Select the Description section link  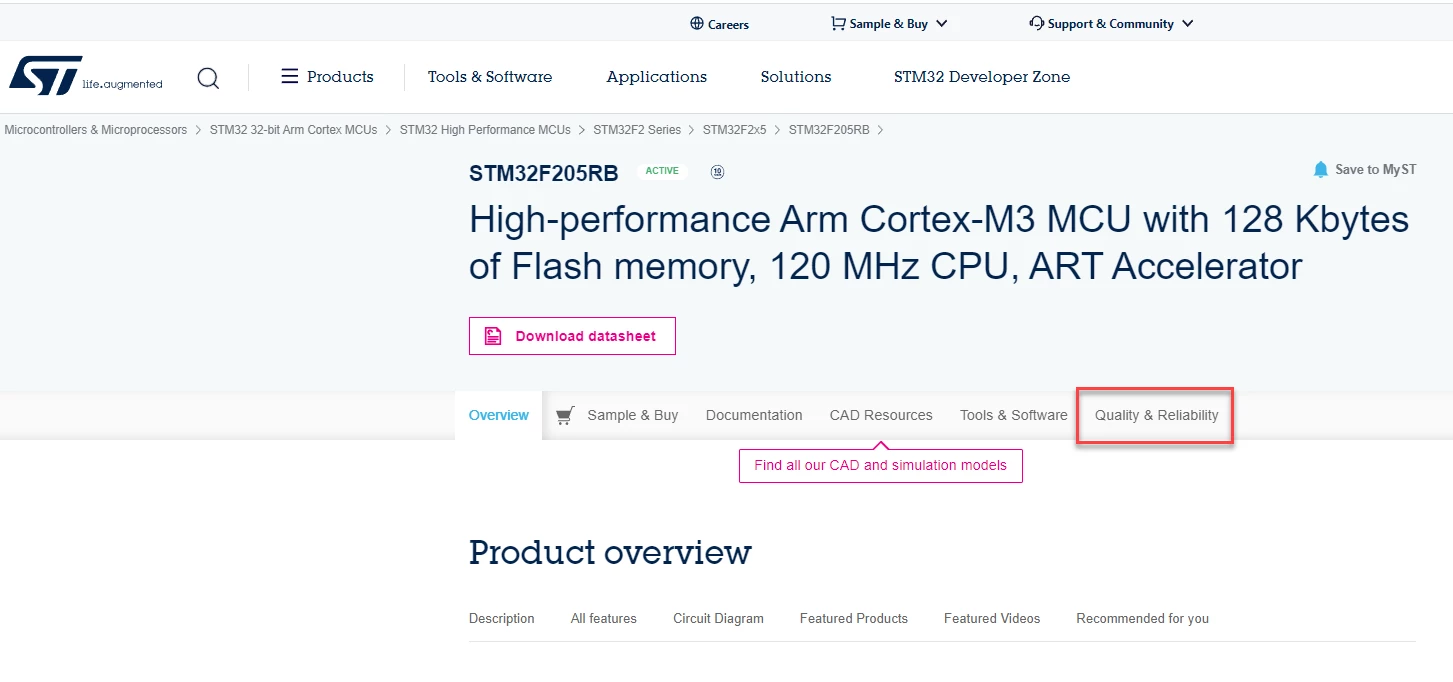(x=502, y=619)
